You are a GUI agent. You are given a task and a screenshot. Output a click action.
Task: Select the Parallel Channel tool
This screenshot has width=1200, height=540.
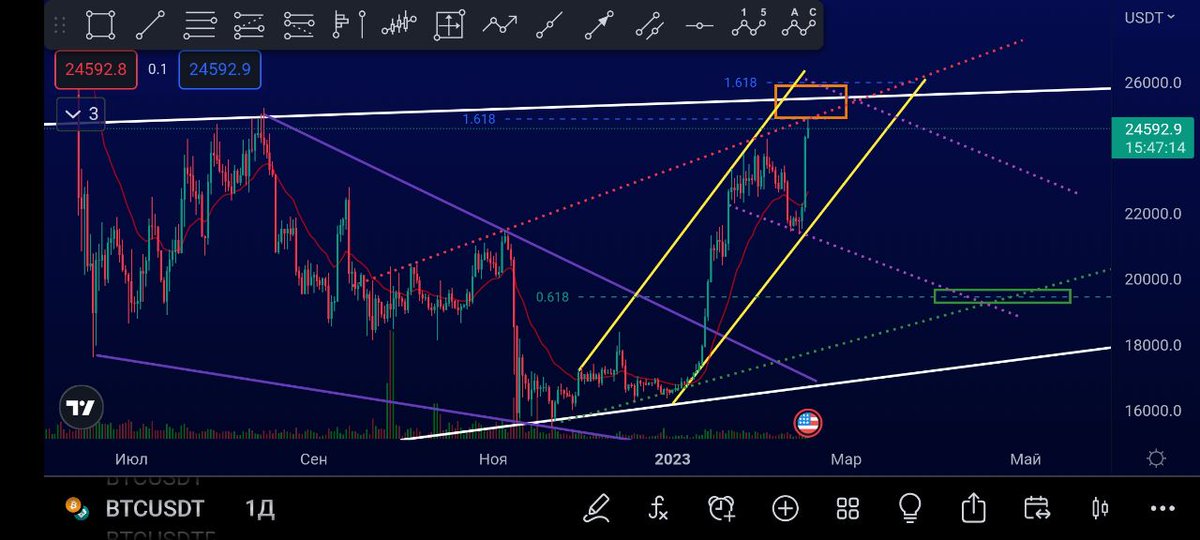tap(650, 24)
